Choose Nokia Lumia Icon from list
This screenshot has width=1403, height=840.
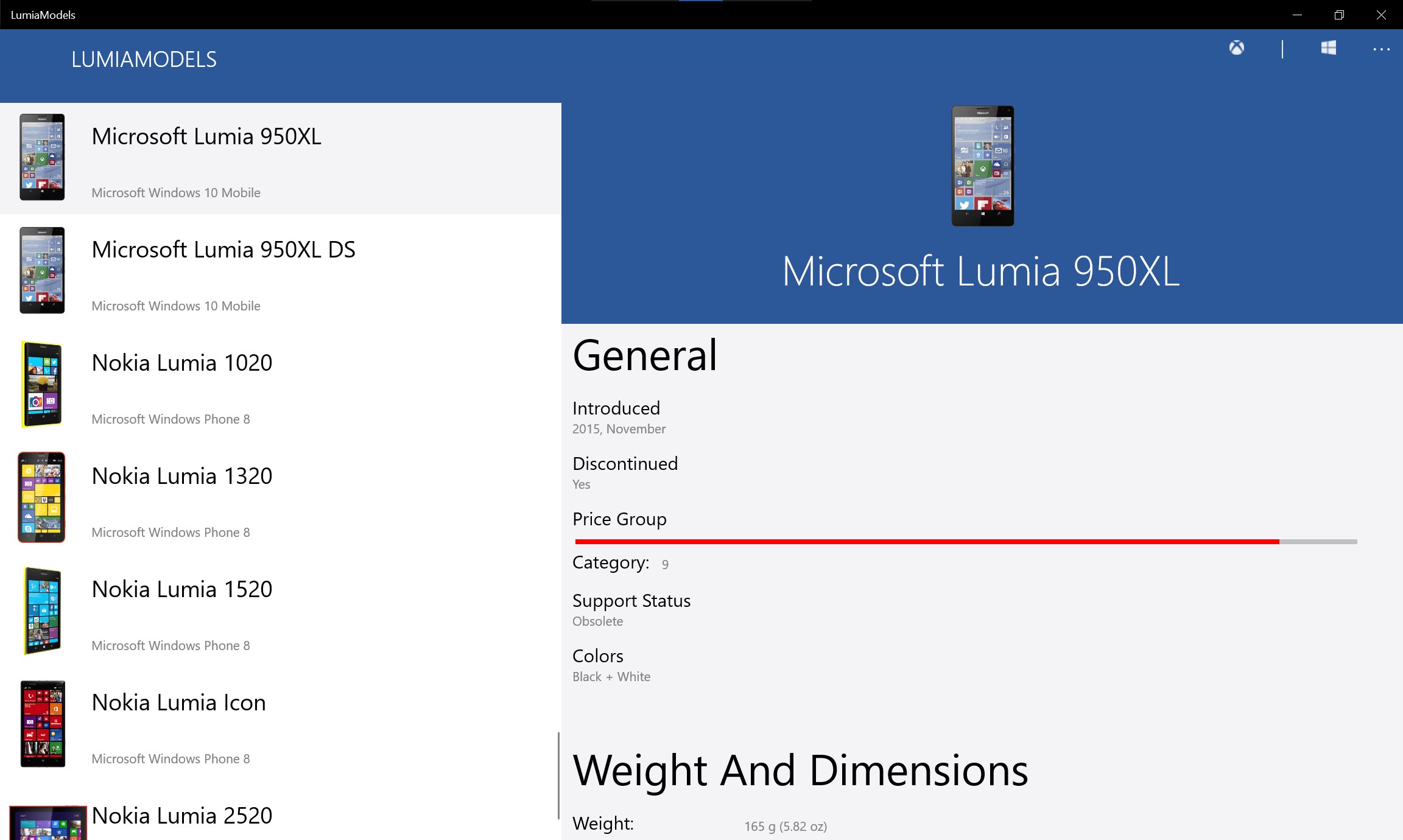pos(281,724)
